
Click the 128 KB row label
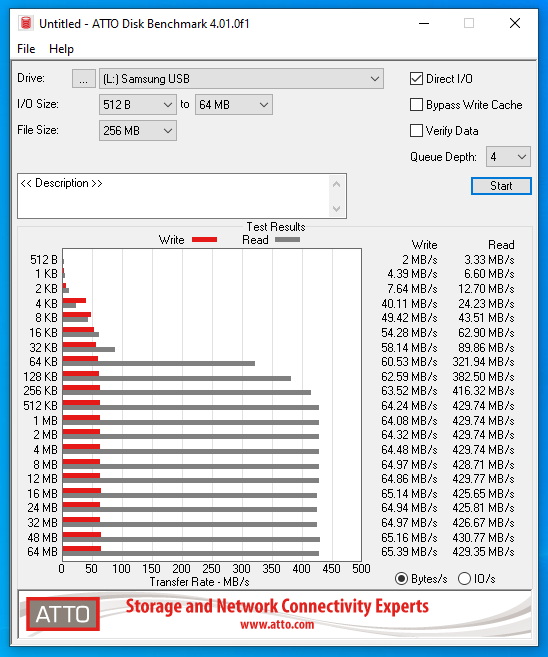[x=40, y=377]
